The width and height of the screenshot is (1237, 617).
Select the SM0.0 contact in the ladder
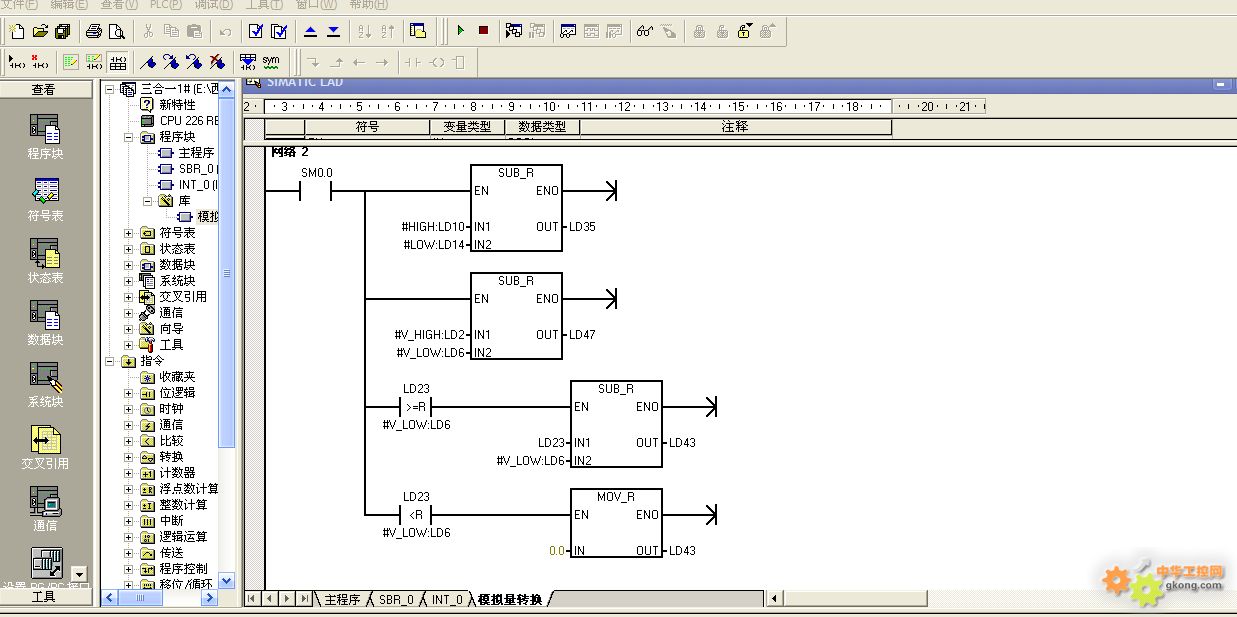(x=316, y=191)
